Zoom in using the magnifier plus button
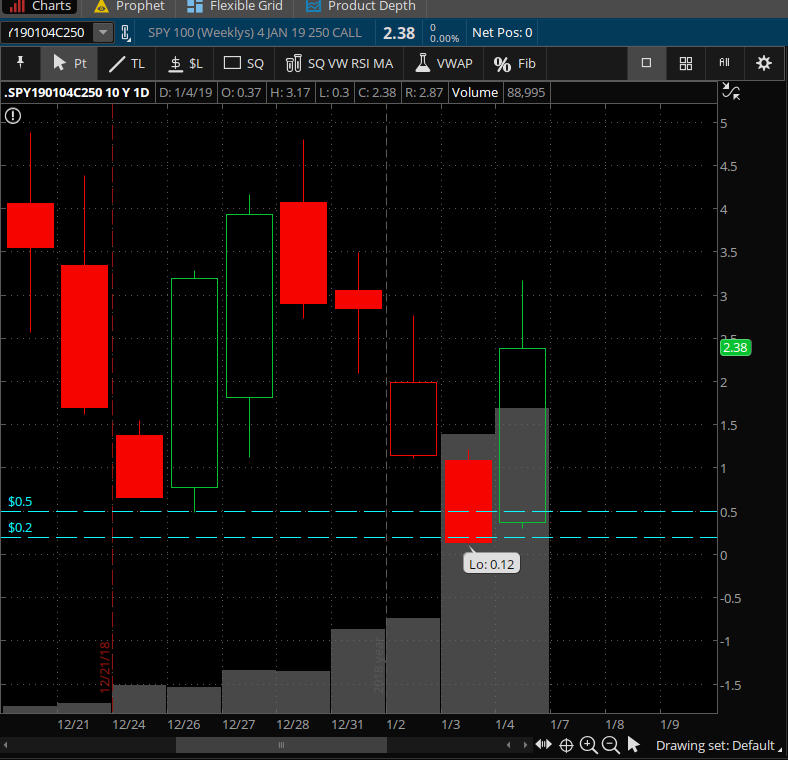Image resolution: width=788 pixels, height=760 pixels. coord(588,745)
